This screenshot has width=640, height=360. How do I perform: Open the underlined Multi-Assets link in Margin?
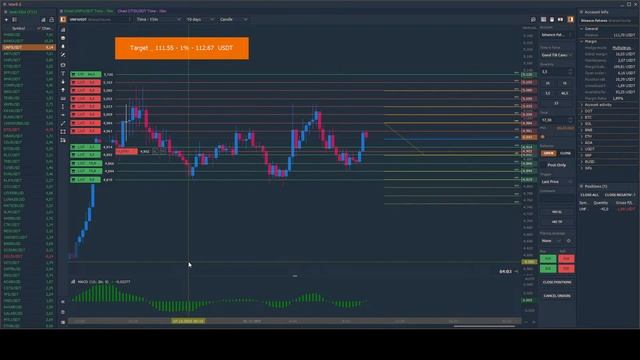[621, 48]
